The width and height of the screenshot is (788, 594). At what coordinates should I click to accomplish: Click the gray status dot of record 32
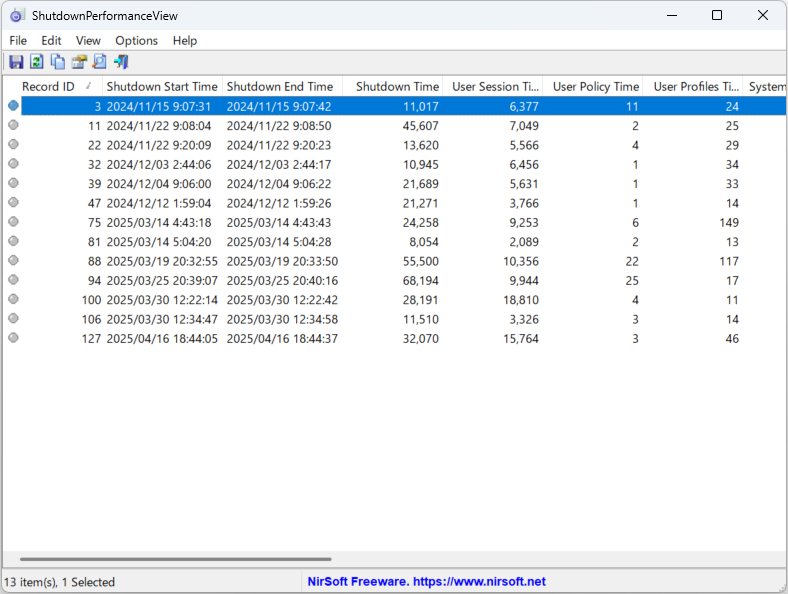[x=14, y=164]
